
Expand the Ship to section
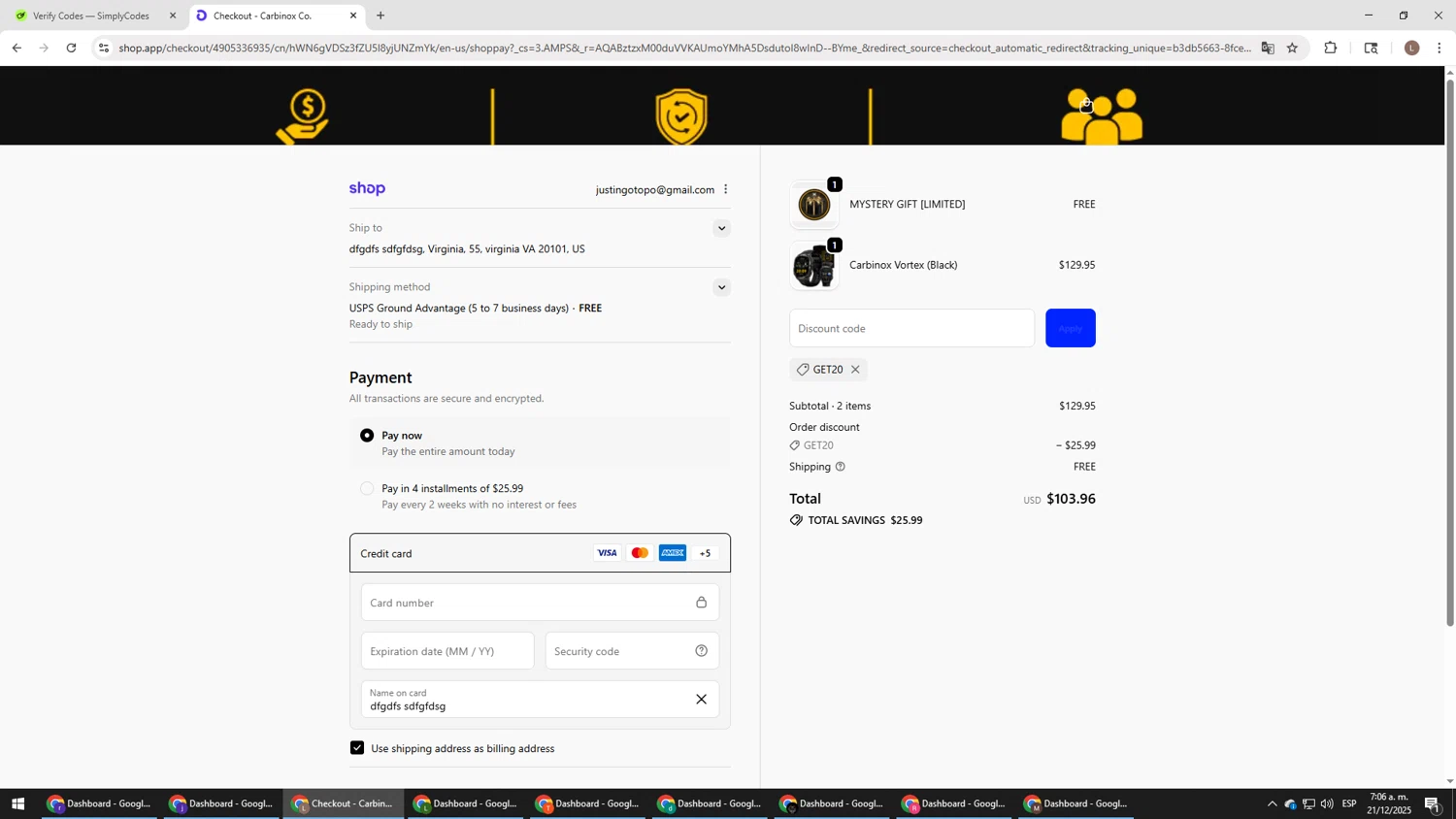pos(721,229)
